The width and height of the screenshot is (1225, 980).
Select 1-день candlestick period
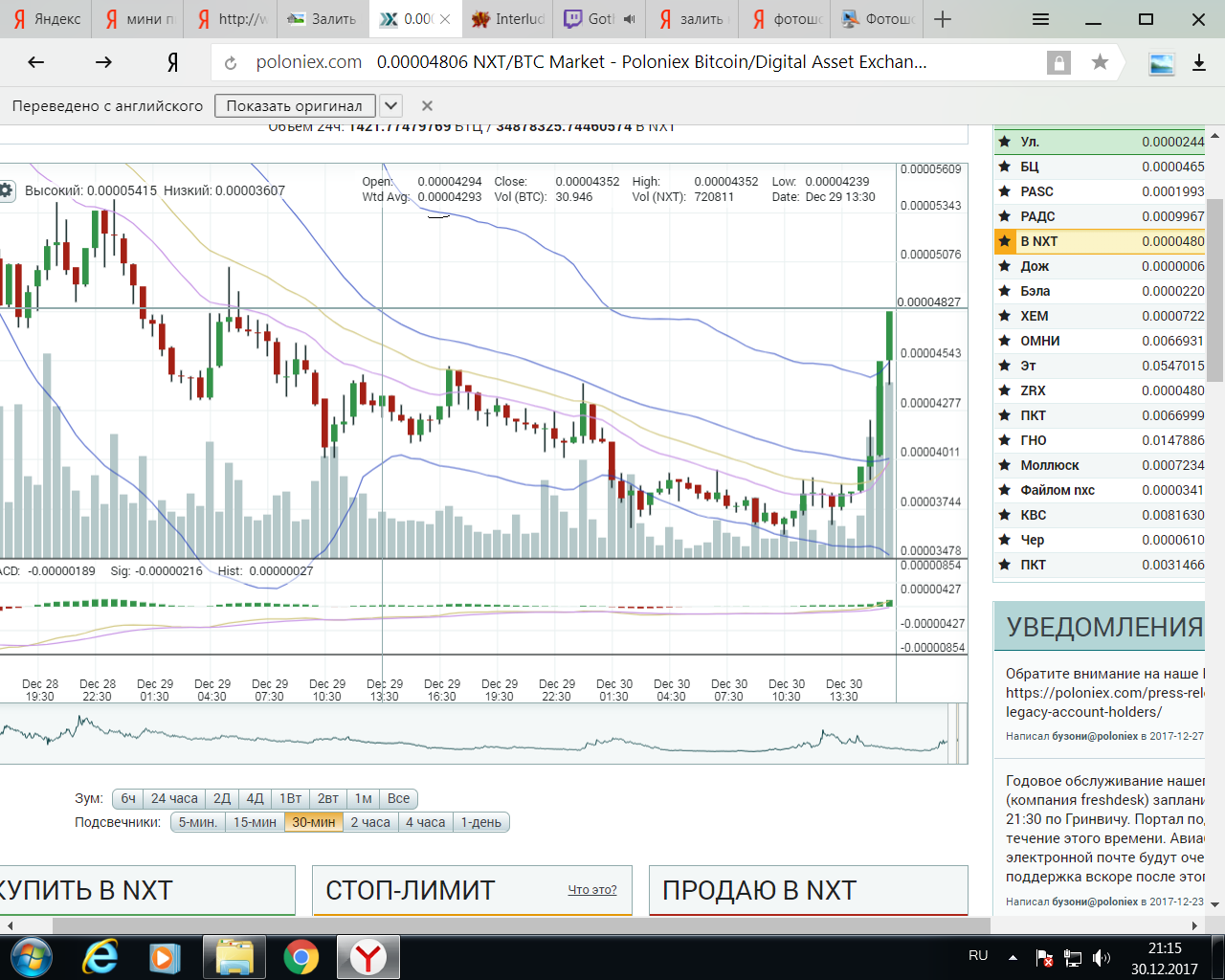click(481, 822)
